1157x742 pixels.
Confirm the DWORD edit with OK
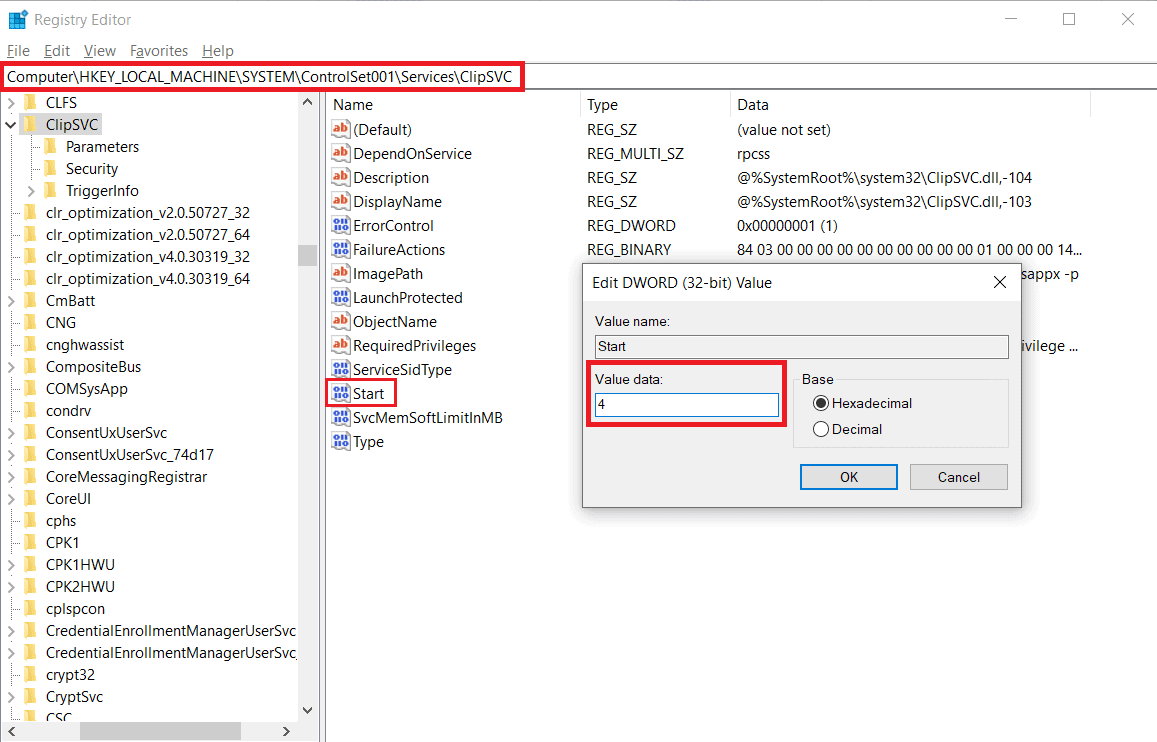849,477
